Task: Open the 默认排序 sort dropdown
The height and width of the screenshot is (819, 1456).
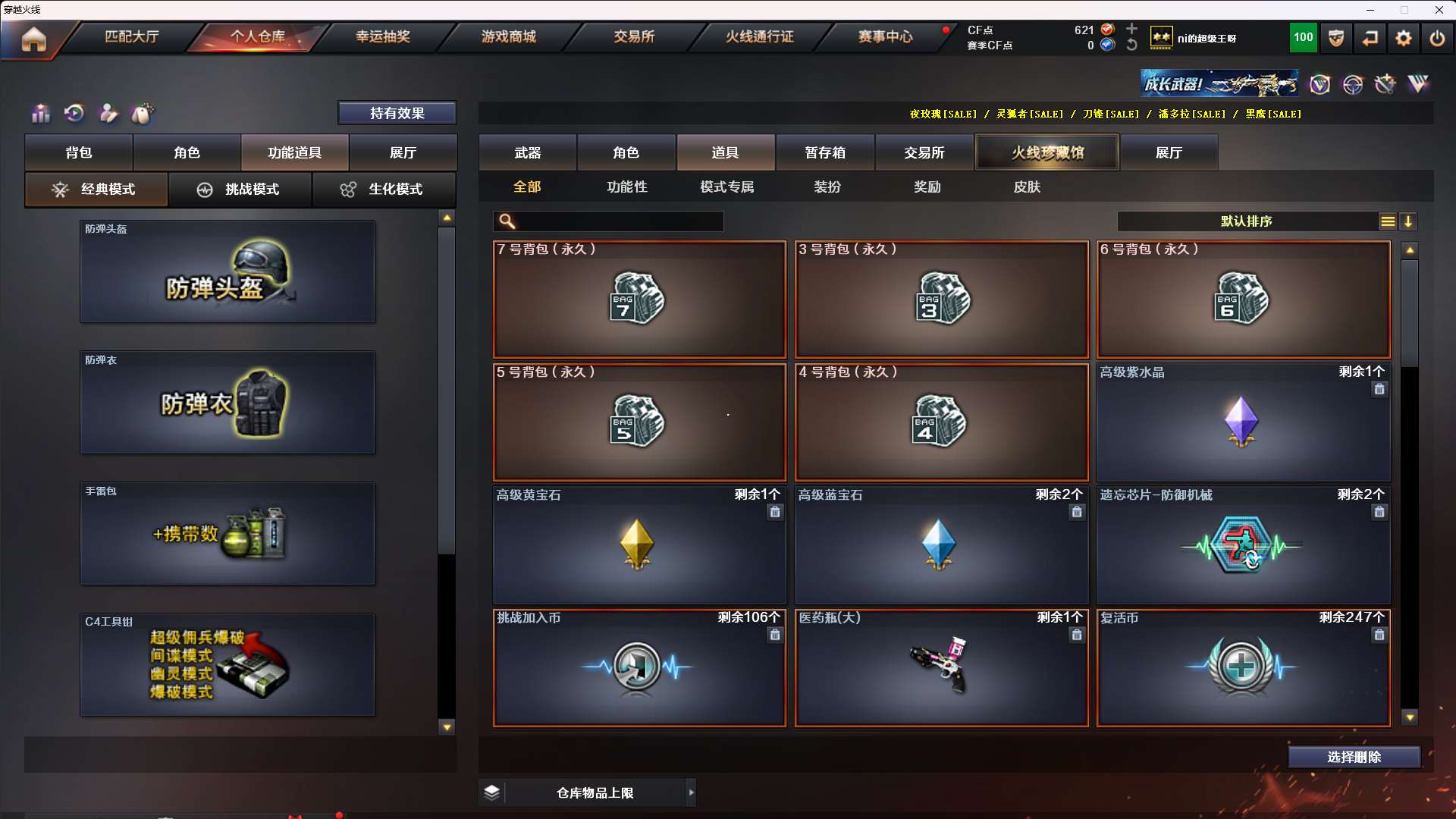Action: coord(1247,221)
